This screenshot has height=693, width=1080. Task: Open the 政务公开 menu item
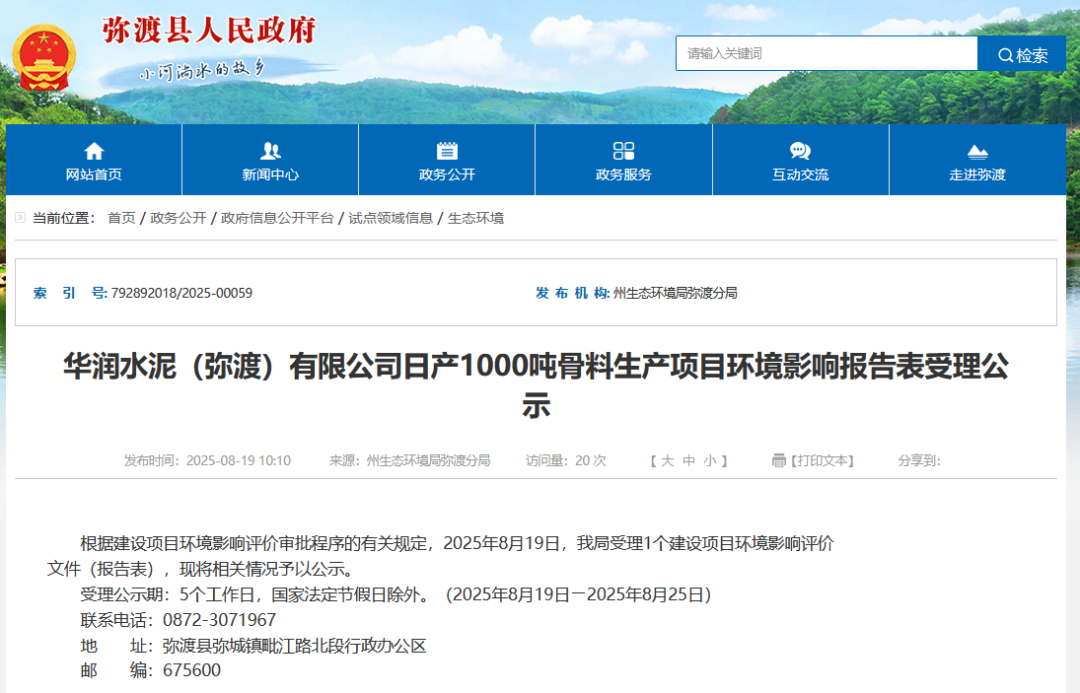(x=447, y=160)
